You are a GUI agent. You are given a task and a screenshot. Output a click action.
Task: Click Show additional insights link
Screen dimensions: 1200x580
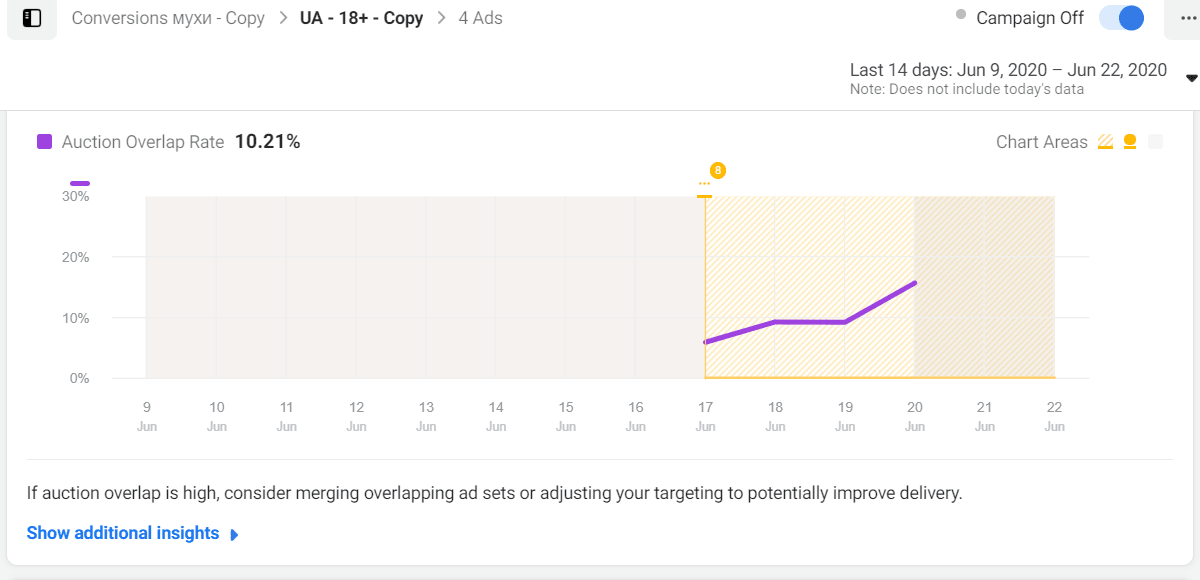pos(123,533)
